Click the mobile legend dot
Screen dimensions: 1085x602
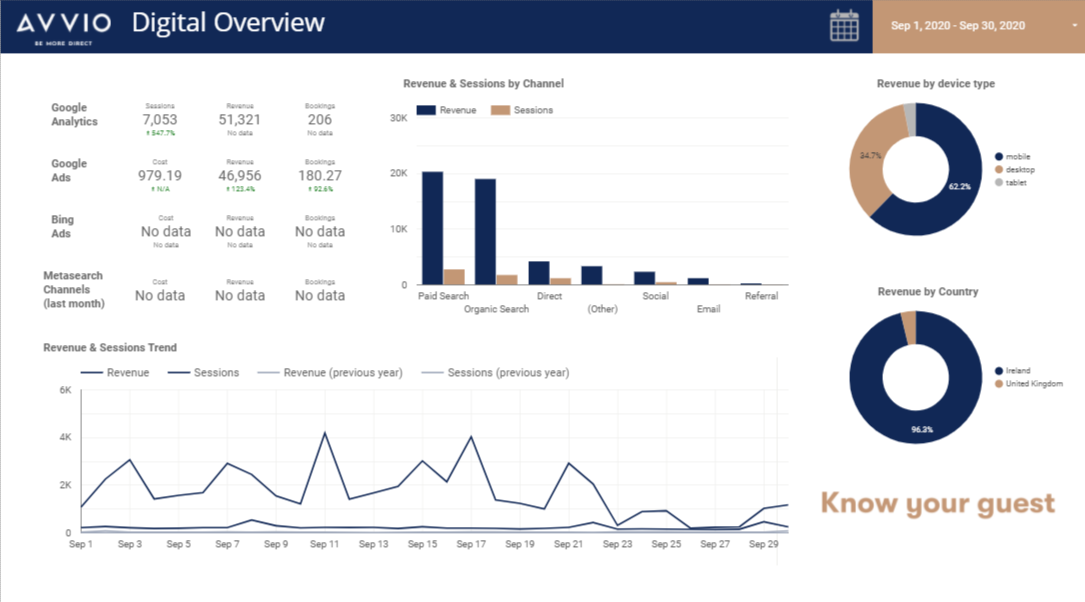click(x=999, y=156)
